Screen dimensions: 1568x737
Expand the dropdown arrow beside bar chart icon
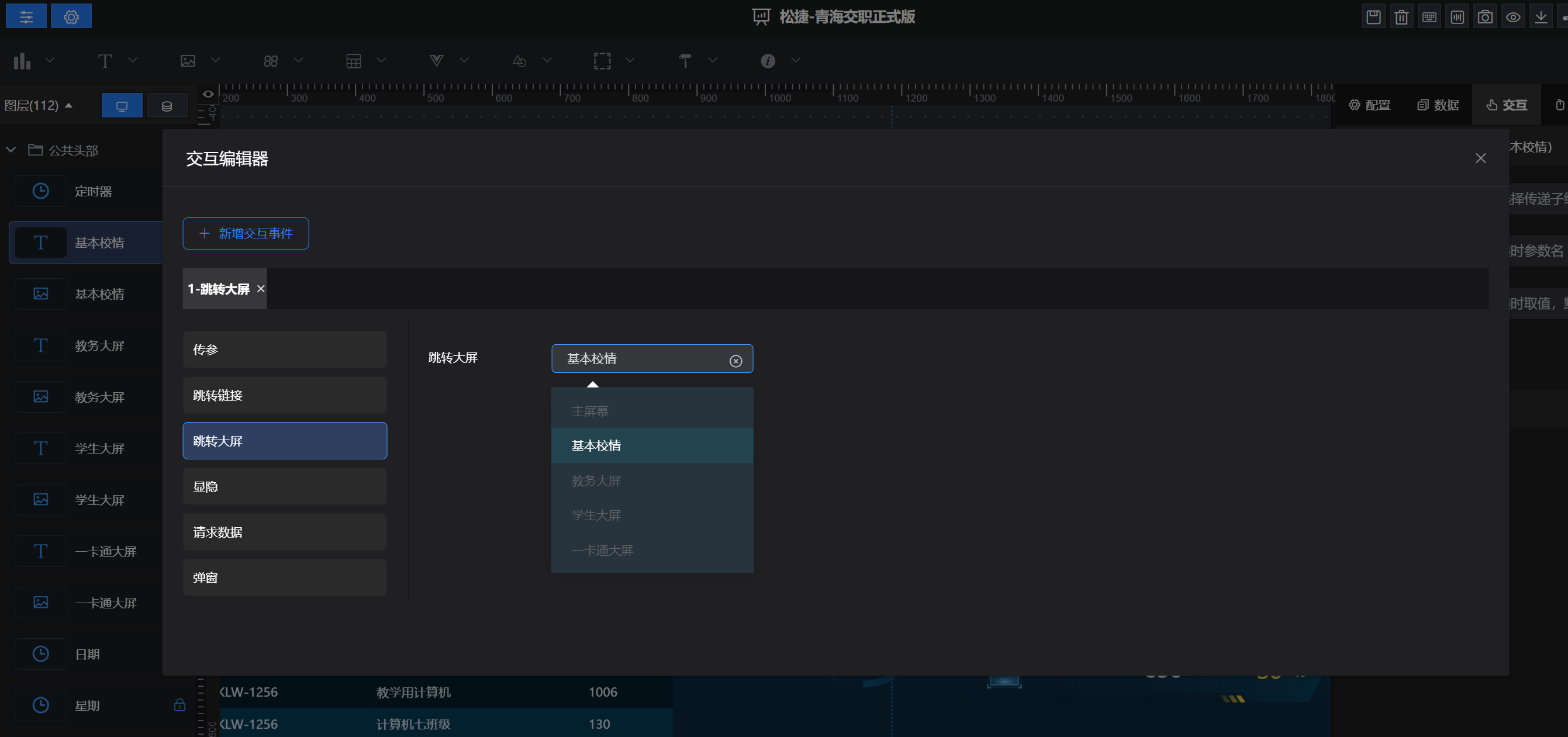pyautogui.click(x=50, y=60)
